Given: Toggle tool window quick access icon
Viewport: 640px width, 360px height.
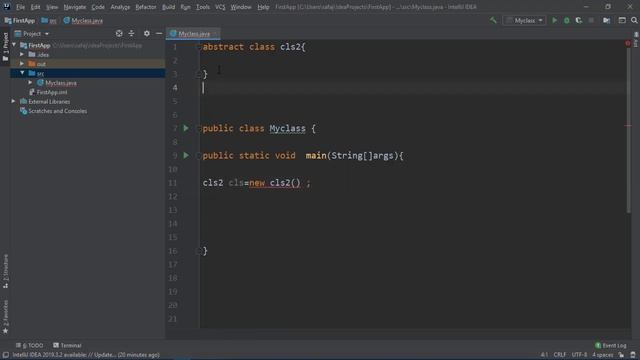Looking at the screenshot, I should tap(6, 355).
